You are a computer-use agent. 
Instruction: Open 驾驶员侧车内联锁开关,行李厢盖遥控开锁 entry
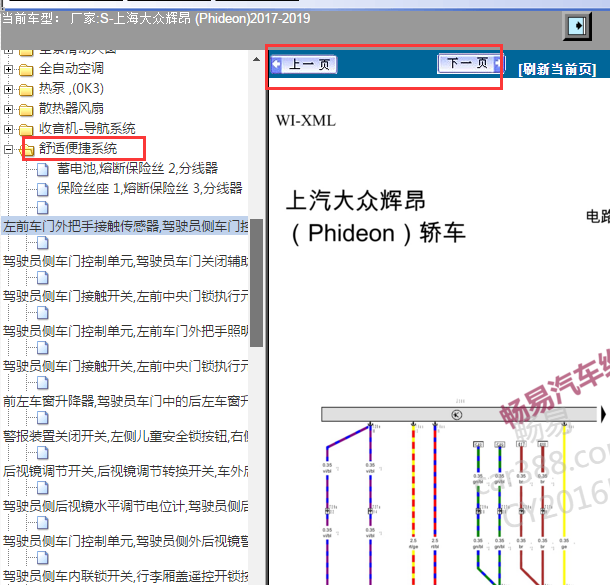(125, 576)
